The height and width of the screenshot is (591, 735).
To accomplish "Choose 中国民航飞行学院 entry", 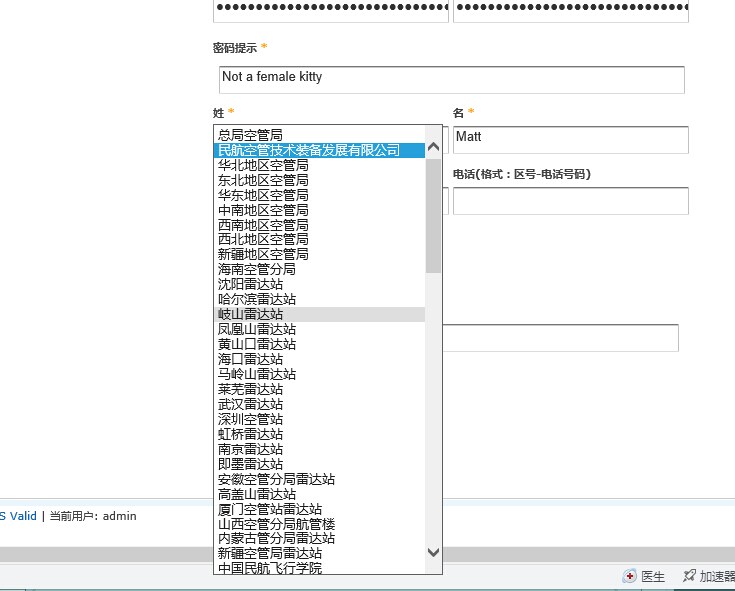I will pos(319,568).
